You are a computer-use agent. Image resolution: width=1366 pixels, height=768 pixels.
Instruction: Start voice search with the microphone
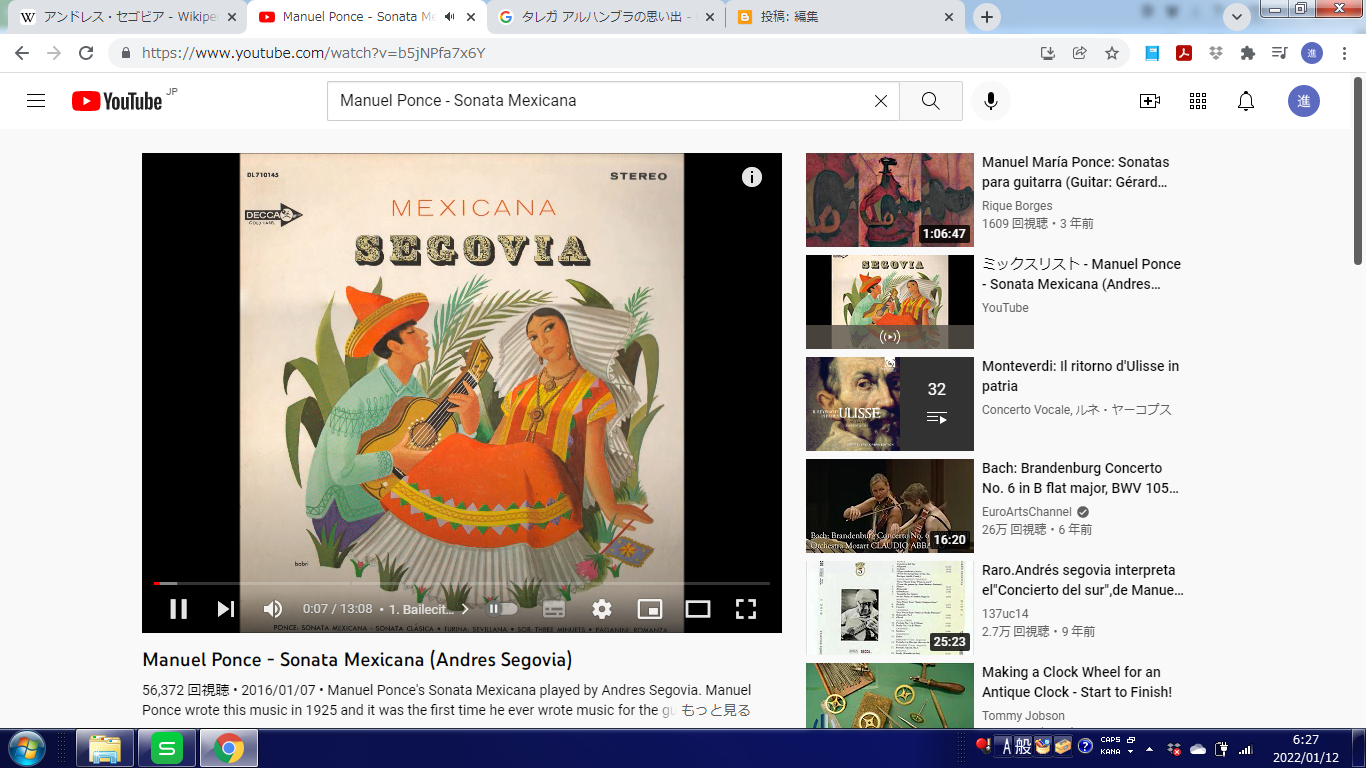(991, 101)
